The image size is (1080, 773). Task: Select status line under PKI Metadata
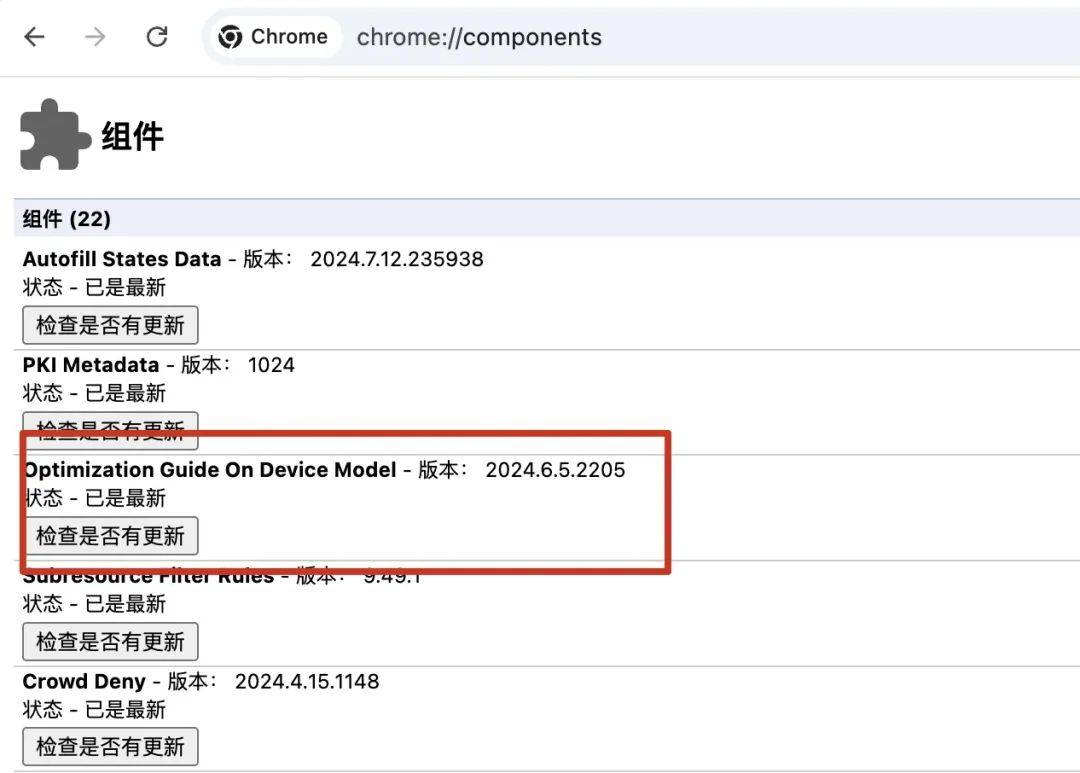pos(94,393)
